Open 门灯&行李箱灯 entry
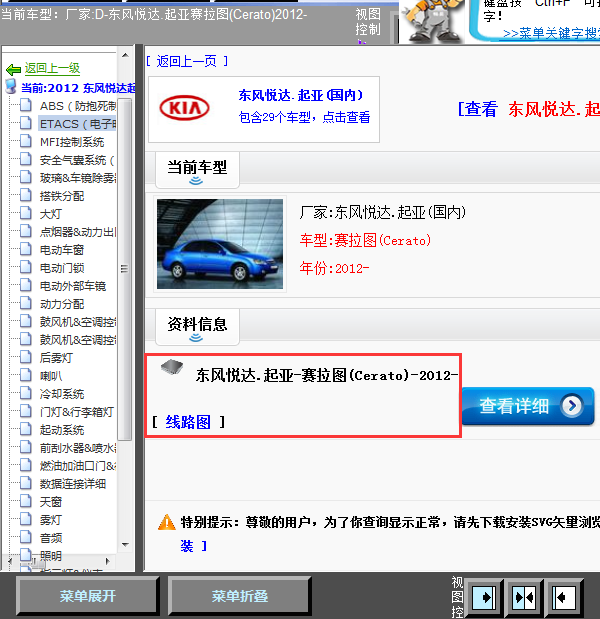Viewport: 600px width, 619px height. coord(76,412)
